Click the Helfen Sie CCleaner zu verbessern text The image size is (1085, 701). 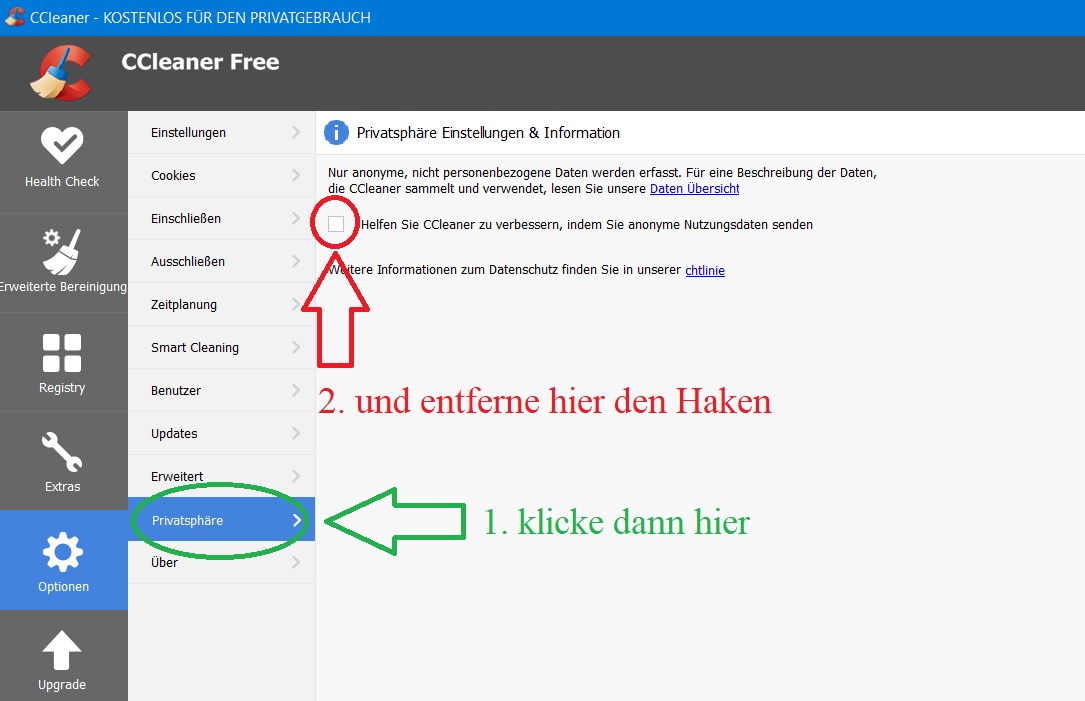click(587, 224)
